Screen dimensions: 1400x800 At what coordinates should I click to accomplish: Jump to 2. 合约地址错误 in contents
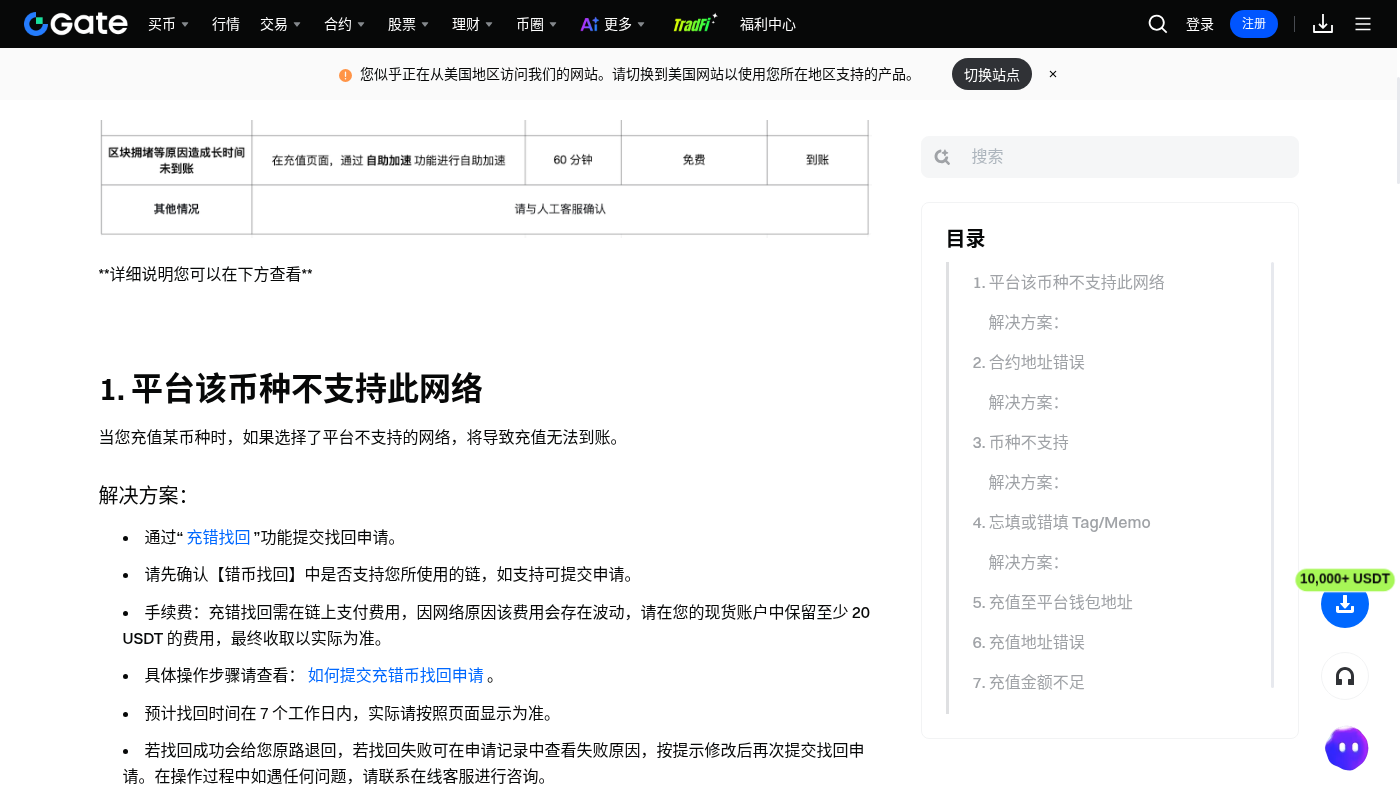coord(1029,362)
